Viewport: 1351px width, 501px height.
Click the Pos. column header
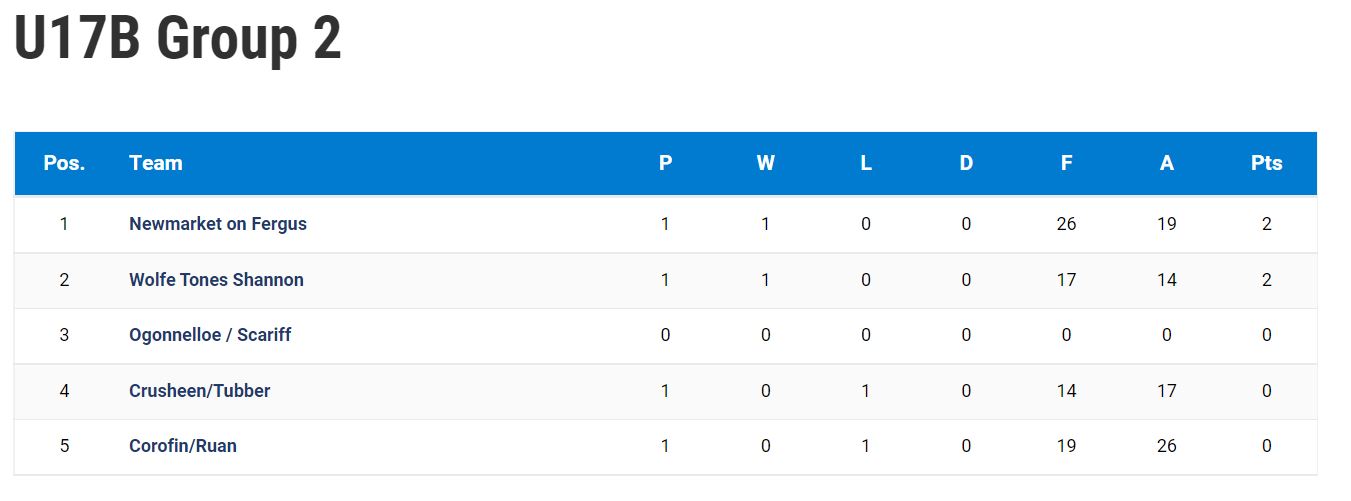[x=65, y=163]
